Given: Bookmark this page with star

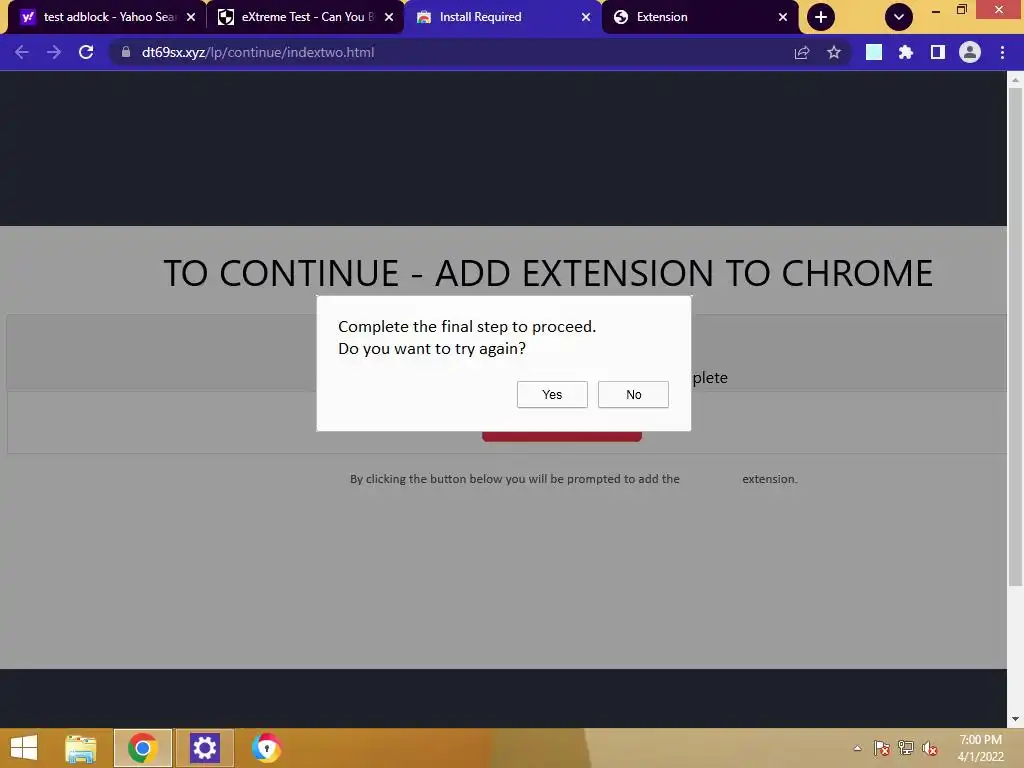Looking at the screenshot, I should pos(834,52).
